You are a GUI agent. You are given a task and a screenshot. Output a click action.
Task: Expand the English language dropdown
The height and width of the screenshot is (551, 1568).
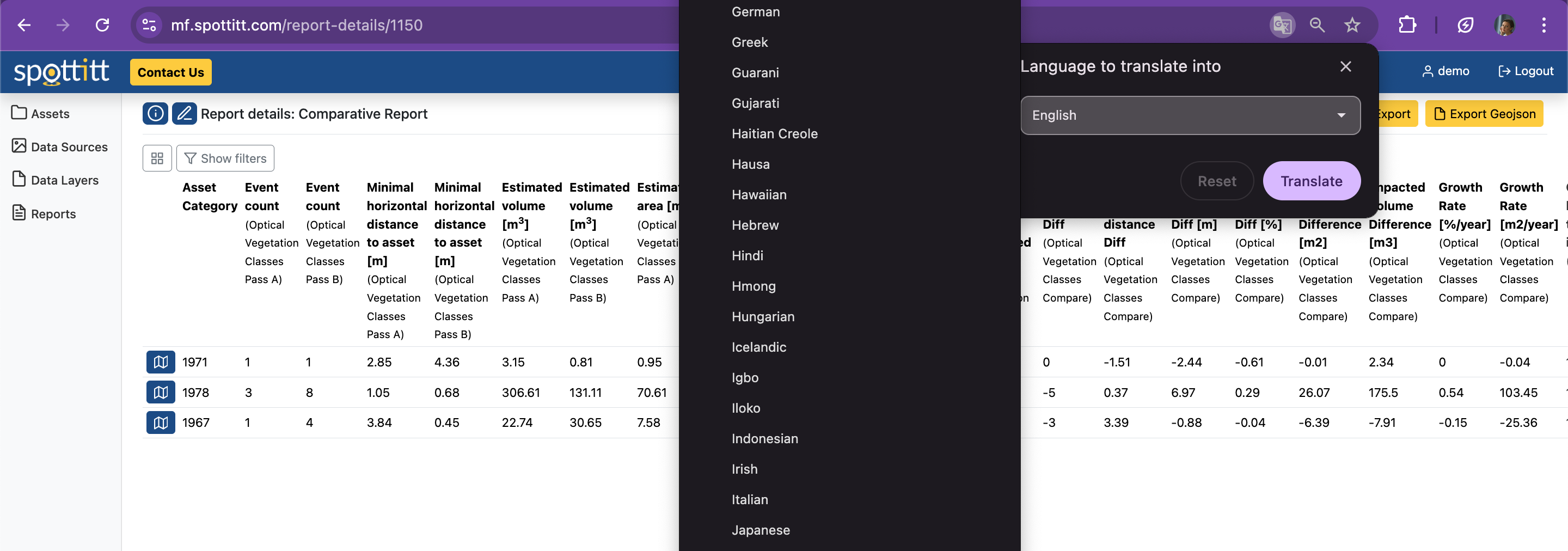click(x=1190, y=115)
